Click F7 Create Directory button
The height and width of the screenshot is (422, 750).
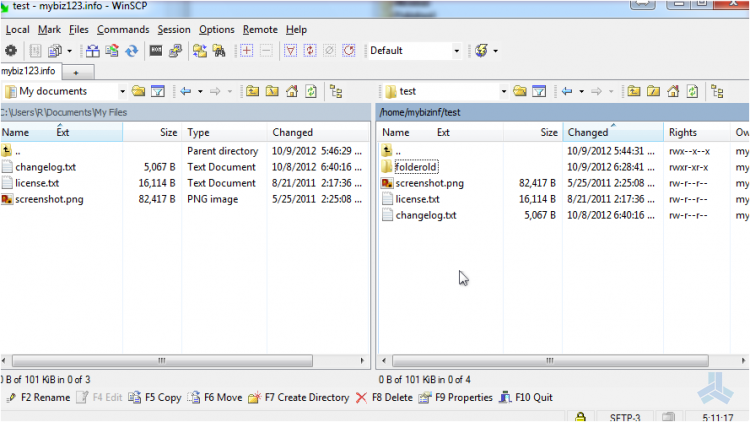[299, 398]
